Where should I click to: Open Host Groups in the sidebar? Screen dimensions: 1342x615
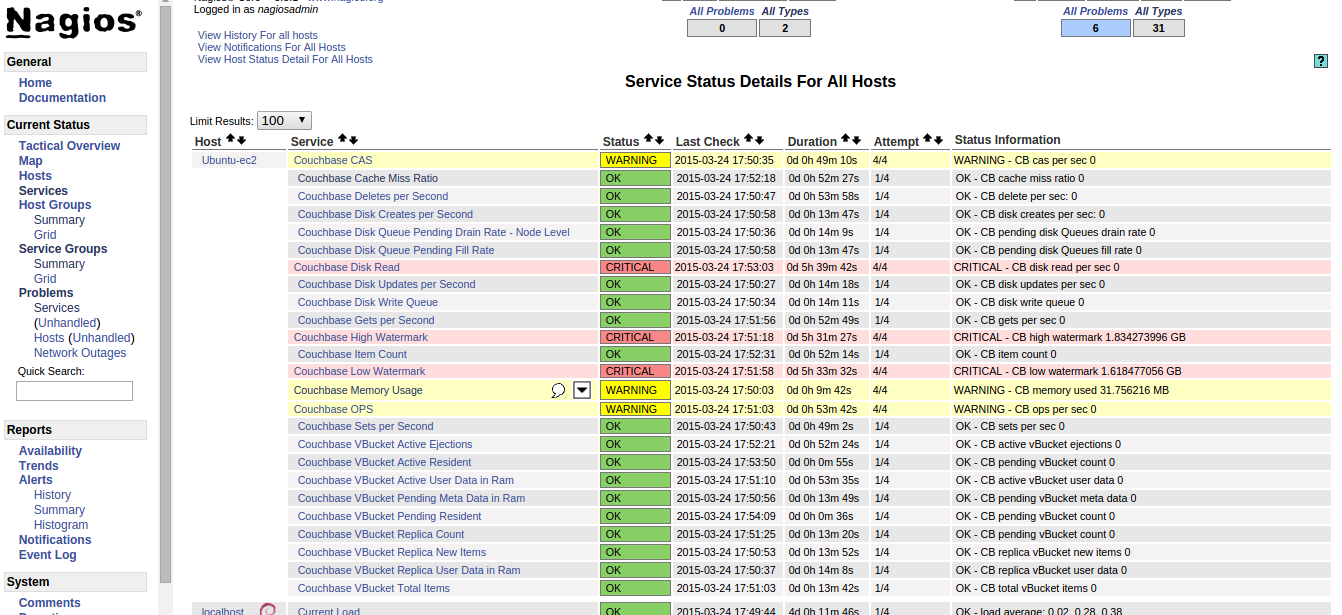55,205
